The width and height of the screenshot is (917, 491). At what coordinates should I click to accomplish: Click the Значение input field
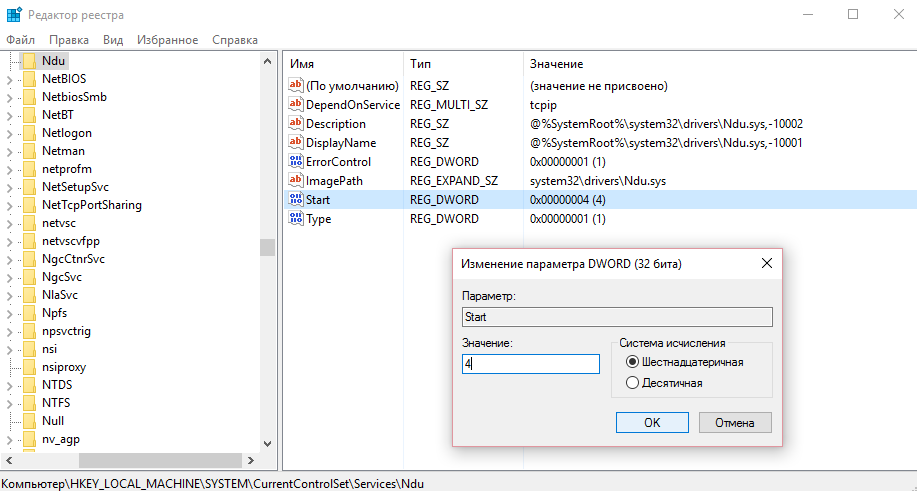point(530,365)
